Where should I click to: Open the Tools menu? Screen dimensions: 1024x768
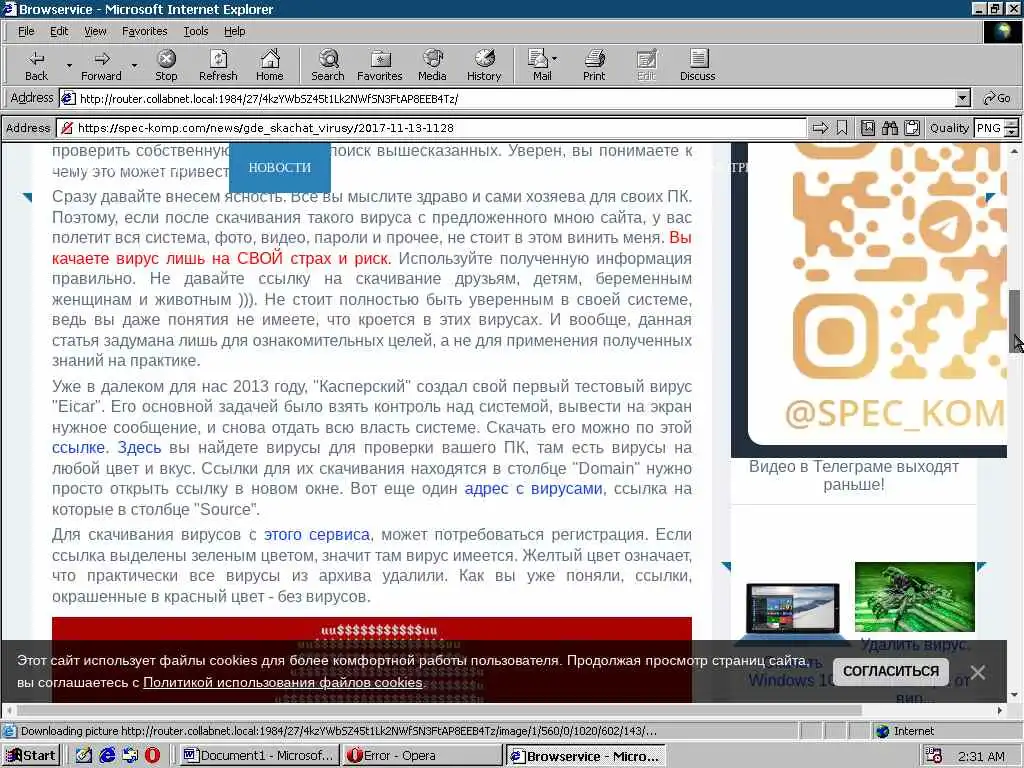click(x=195, y=31)
